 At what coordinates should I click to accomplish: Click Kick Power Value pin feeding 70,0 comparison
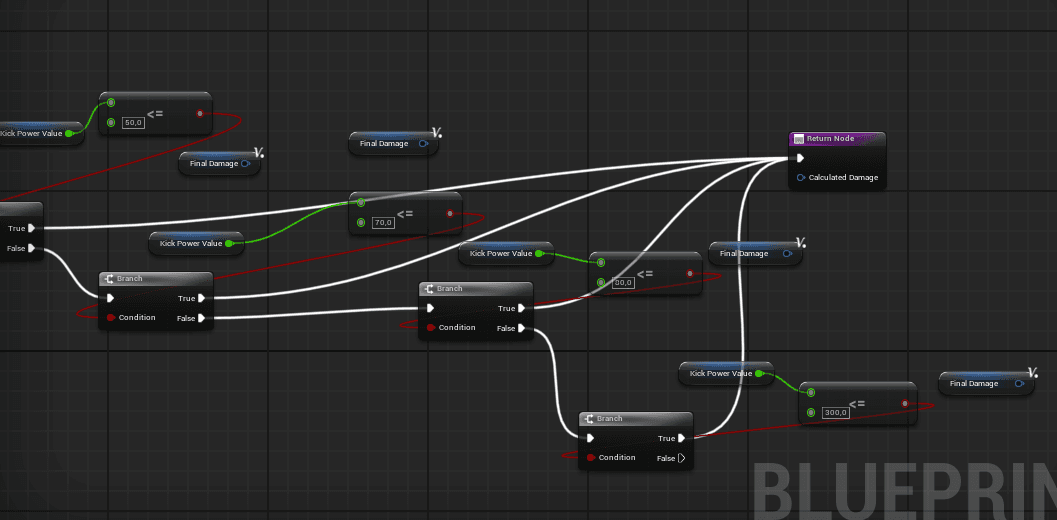click(229, 243)
